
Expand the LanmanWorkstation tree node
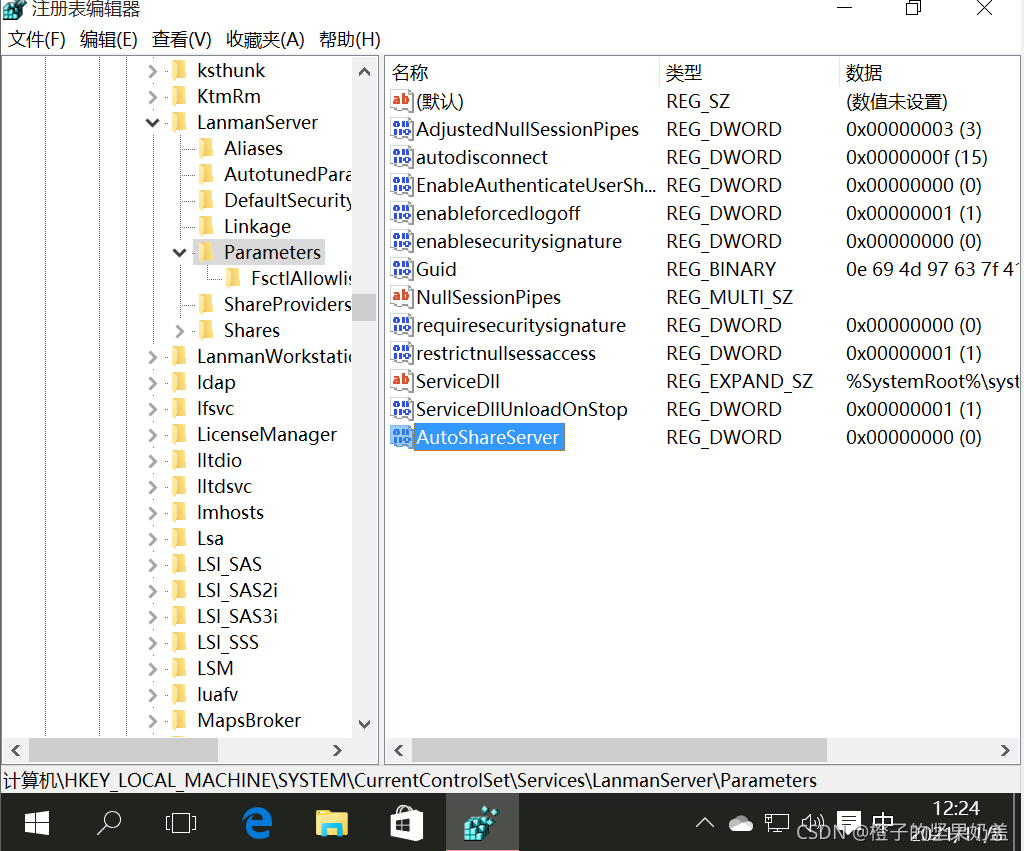pyautogui.click(x=152, y=357)
